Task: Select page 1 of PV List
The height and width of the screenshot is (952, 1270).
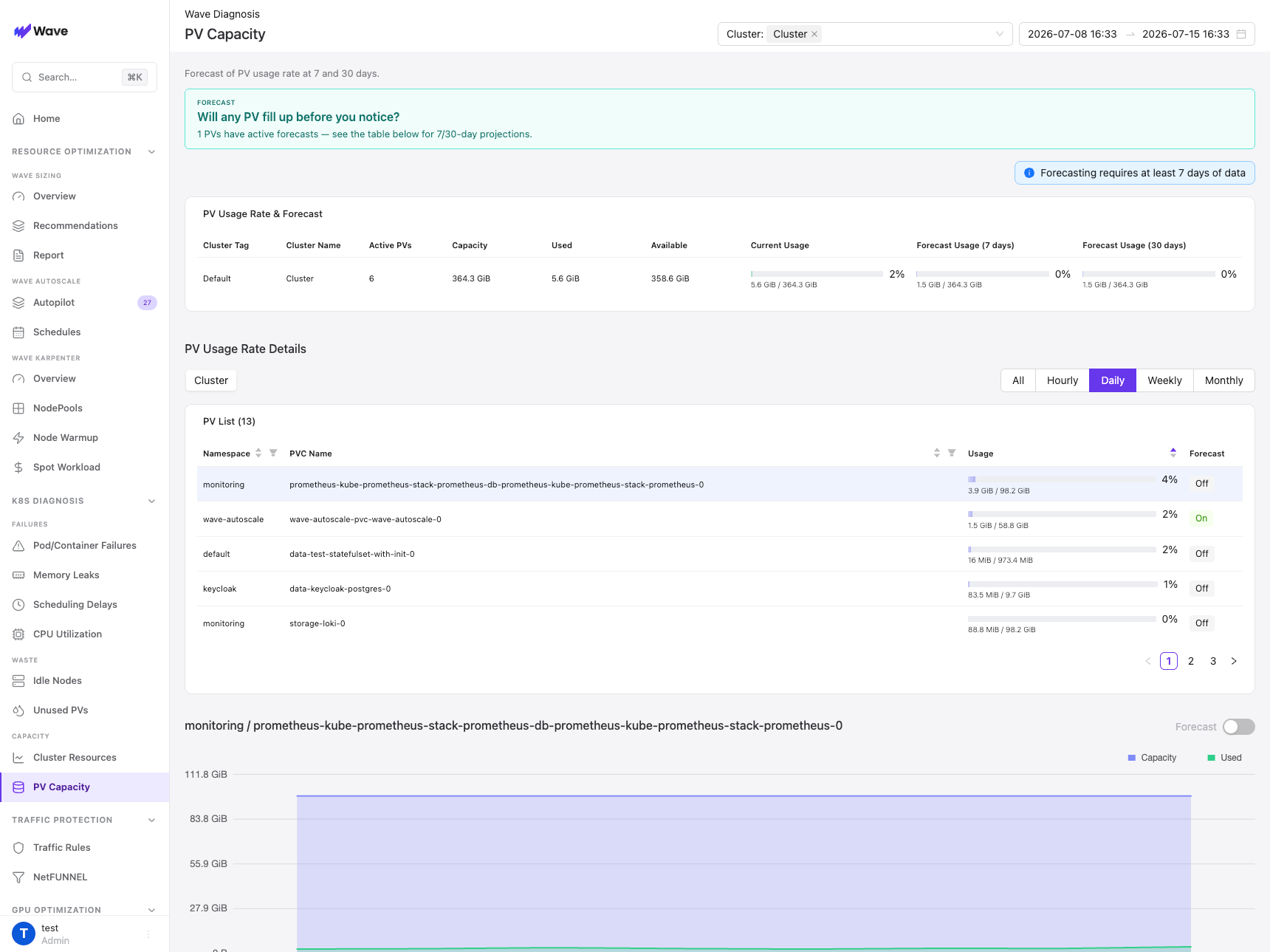Action: click(1169, 661)
